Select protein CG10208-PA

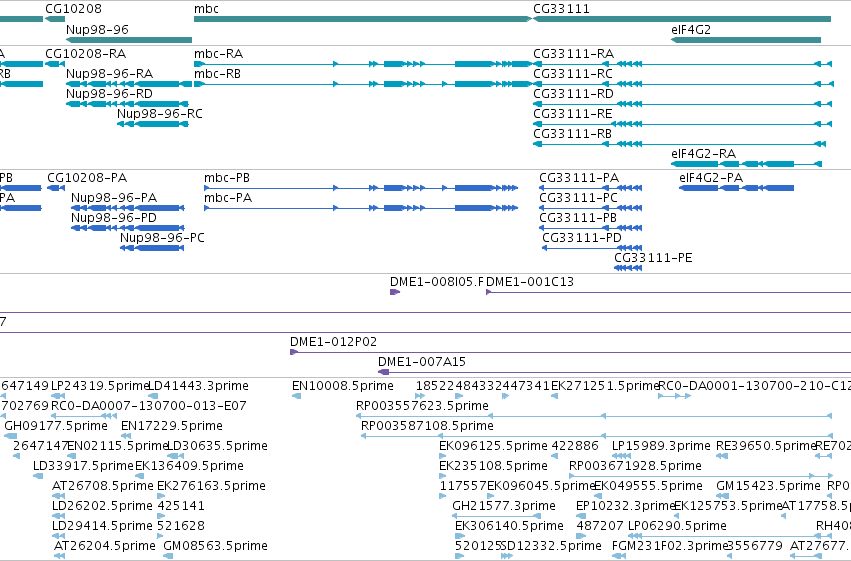click(x=56, y=188)
